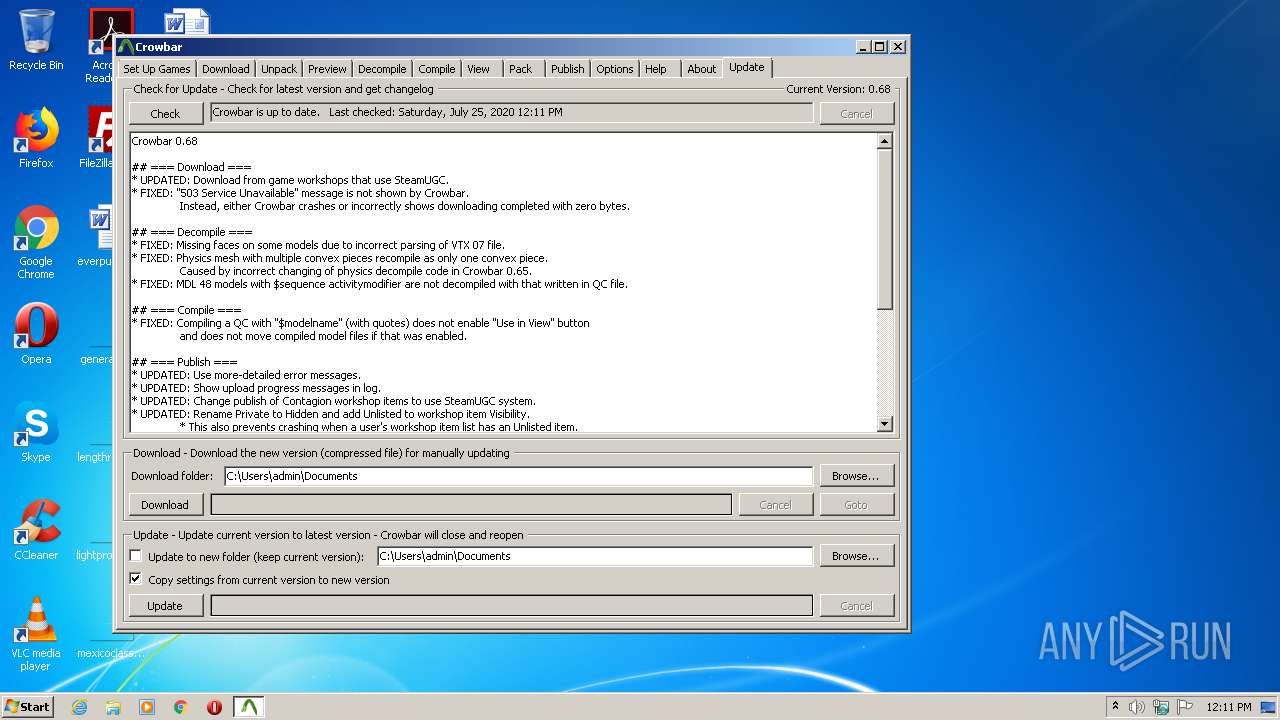Click the taskbar clock
This screenshot has height=720, width=1280.
1228,707
